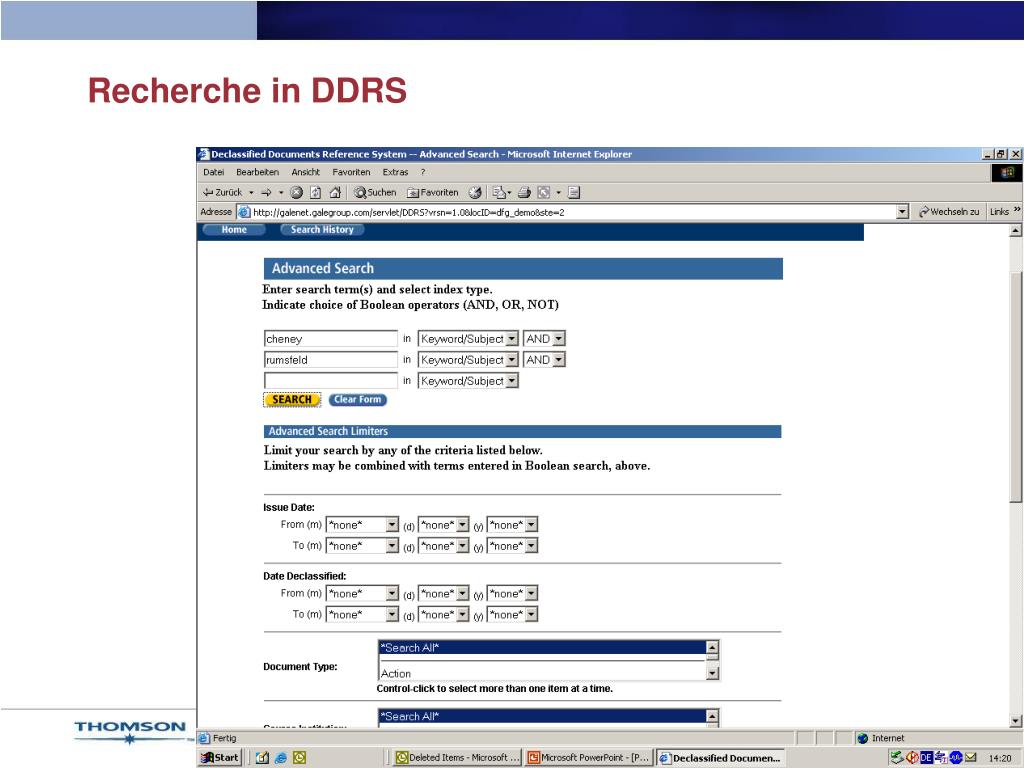Viewport: 1024px width, 768px height.
Task: Refresh the page with the reload icon
Action: pos(316,193)
